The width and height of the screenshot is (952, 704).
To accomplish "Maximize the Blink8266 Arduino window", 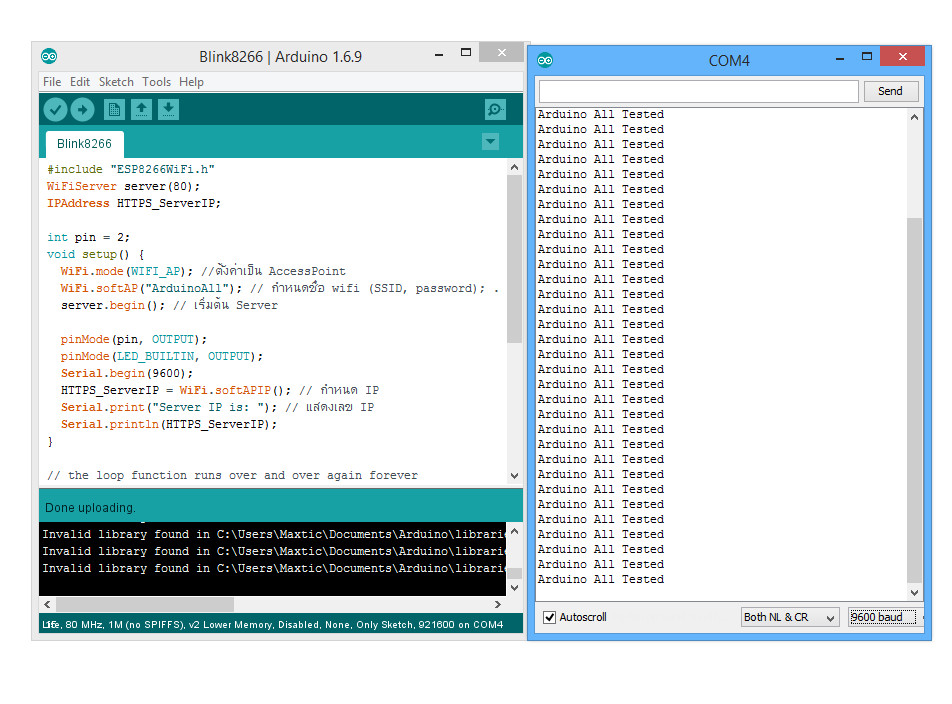I will pos(466,53).
